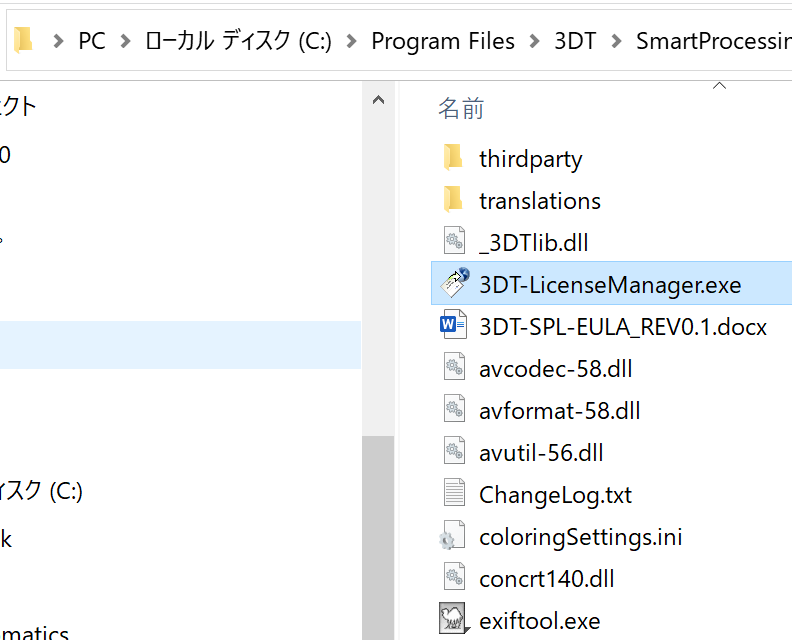The height and width of the screenshot is (640, 792).
Task: Select the exiftool.exe file name
Action: [x=539, y=620]
